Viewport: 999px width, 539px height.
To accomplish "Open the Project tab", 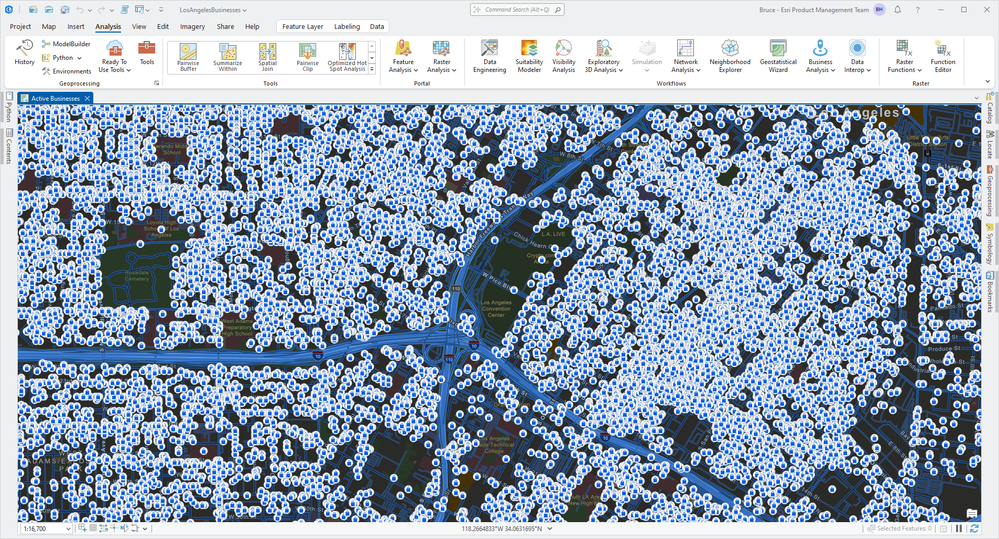I will pos(20,27).
